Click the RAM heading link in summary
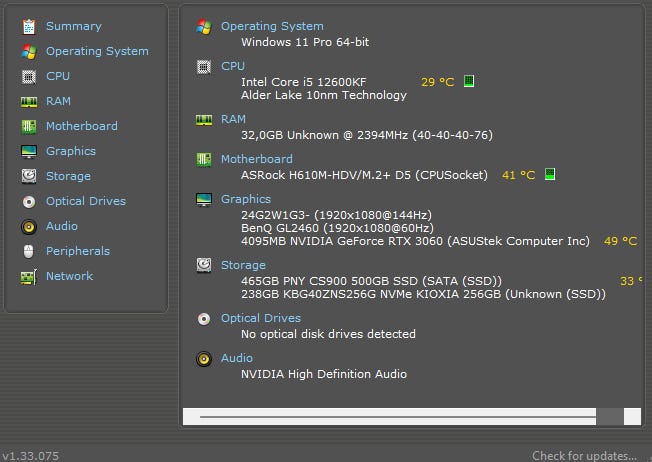The width and height of the screenshot is (652, 462). coord(233,119)
